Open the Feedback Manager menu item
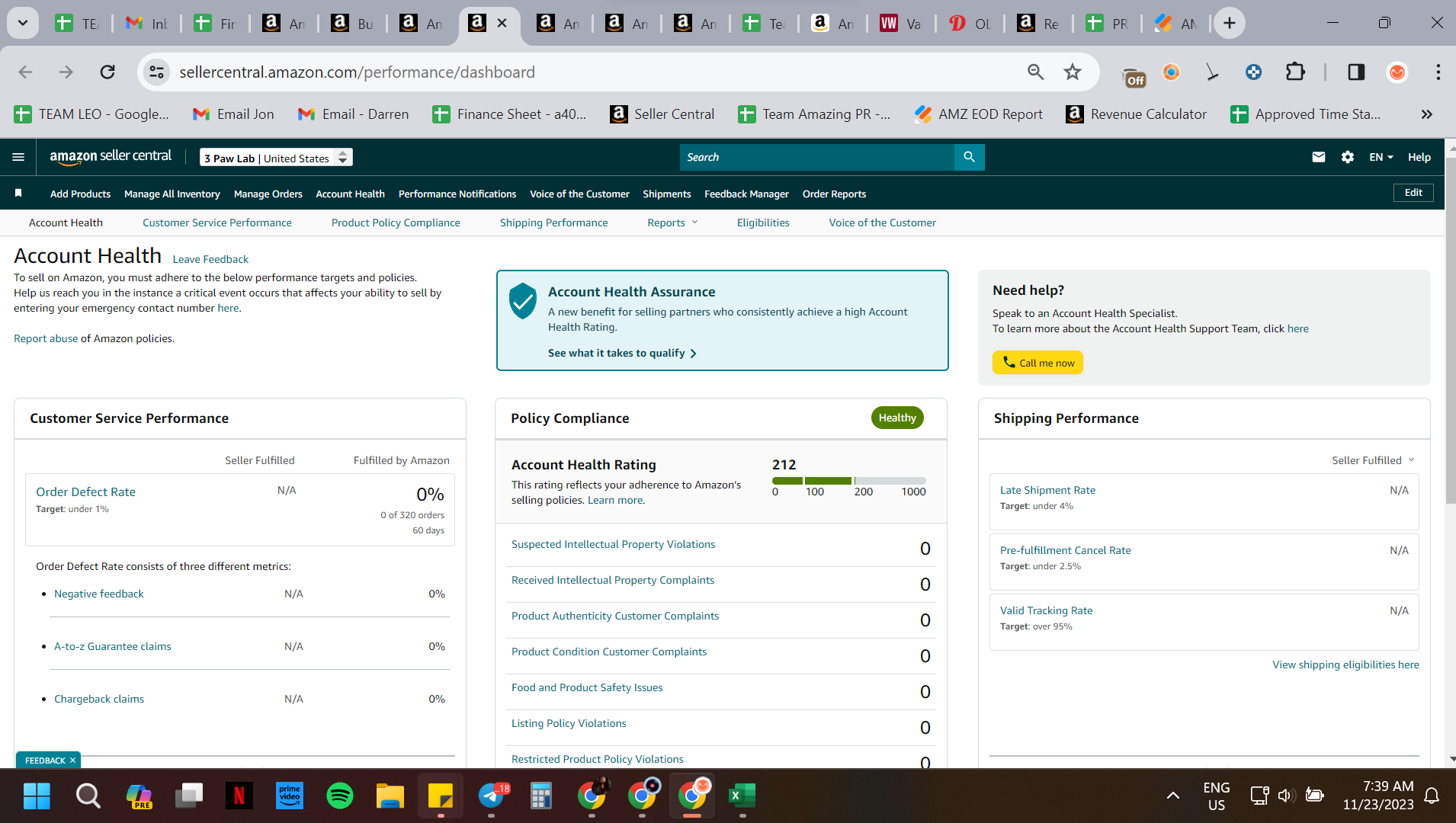1456x823 pixels. 746,194
